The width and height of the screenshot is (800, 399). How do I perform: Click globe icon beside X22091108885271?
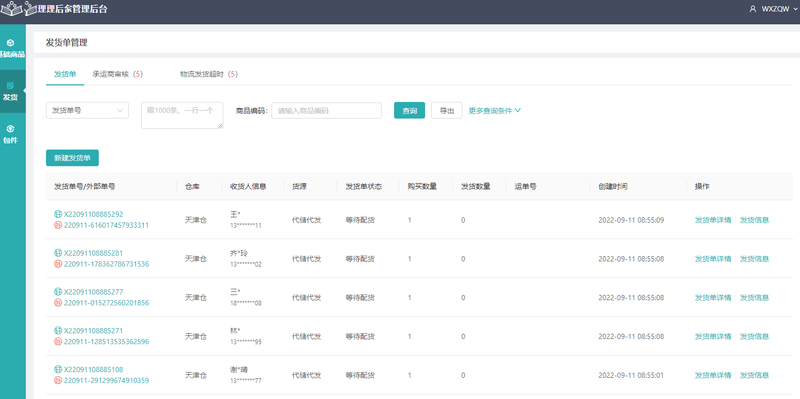pos(58,330)
